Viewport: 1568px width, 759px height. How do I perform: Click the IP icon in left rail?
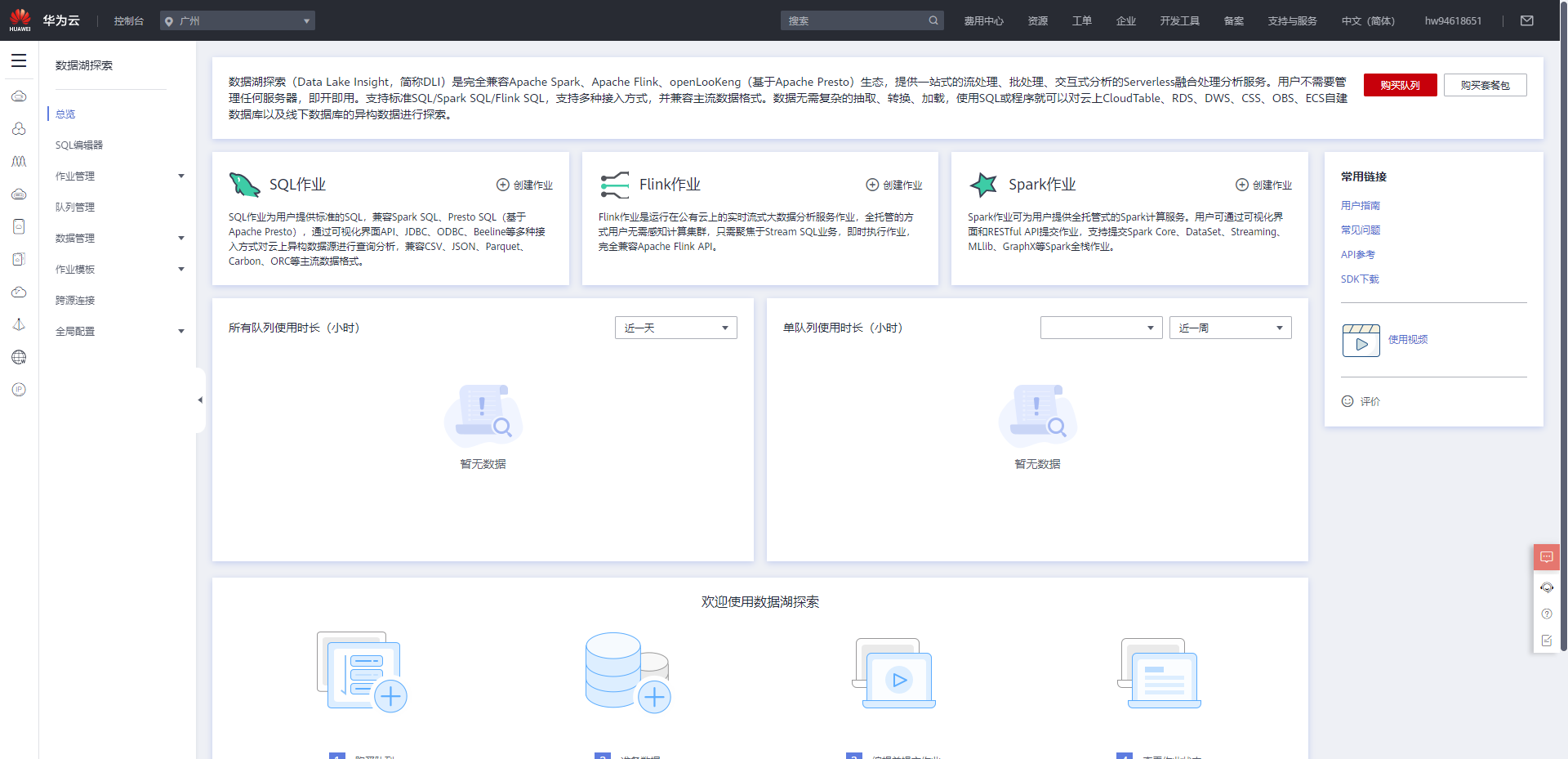(19, 390)
